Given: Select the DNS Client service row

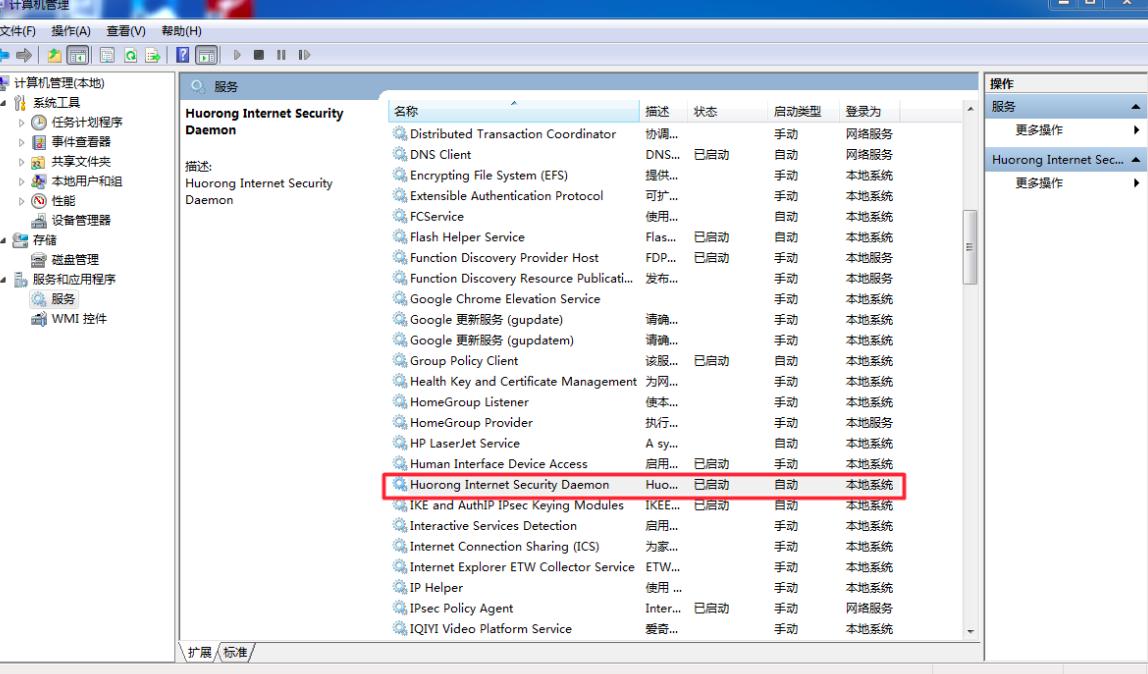Looking at the screenshot, I should (440, 155).
